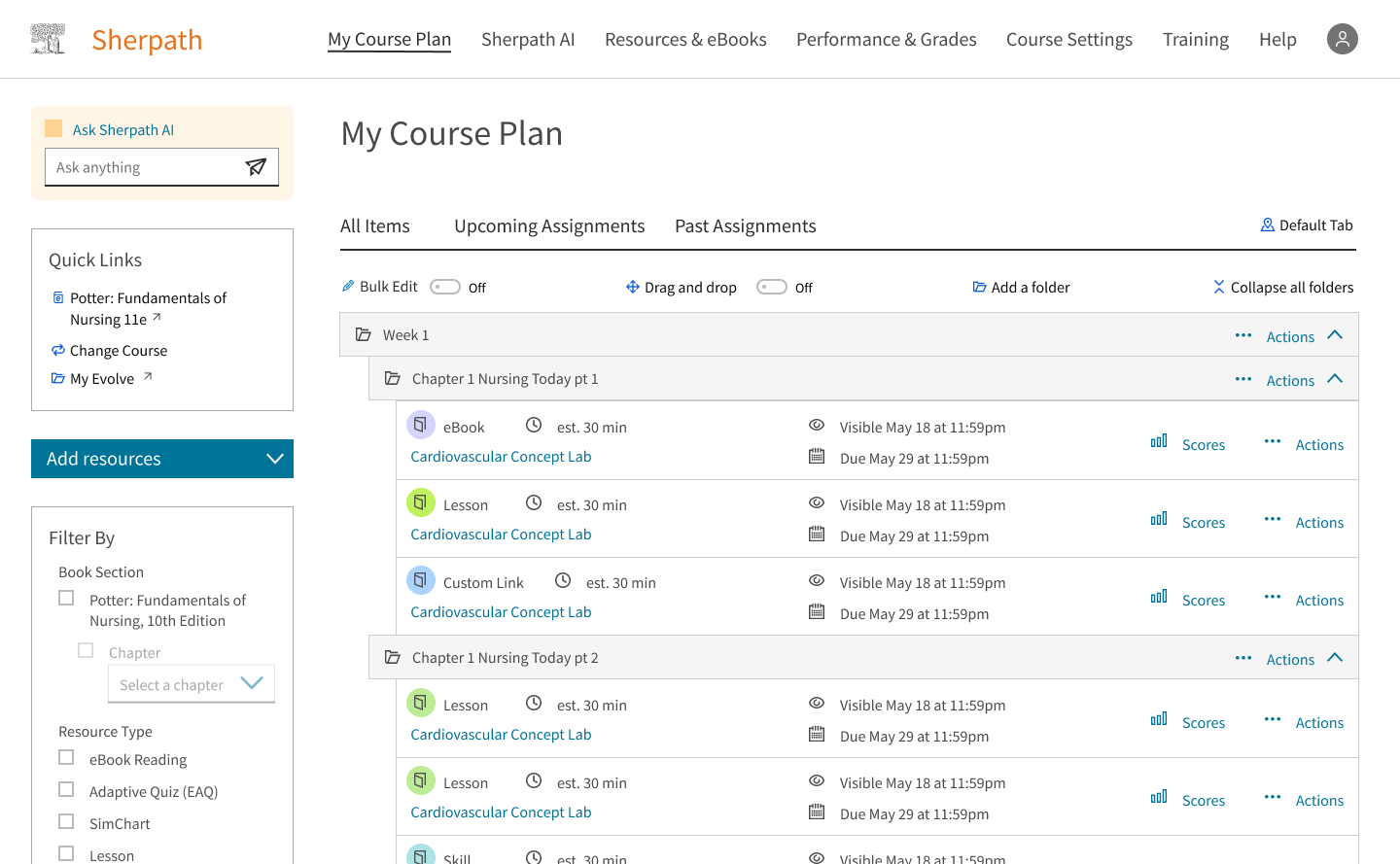
Task: Click the Sherpath tree logo icon
Action: coord(48,39)
